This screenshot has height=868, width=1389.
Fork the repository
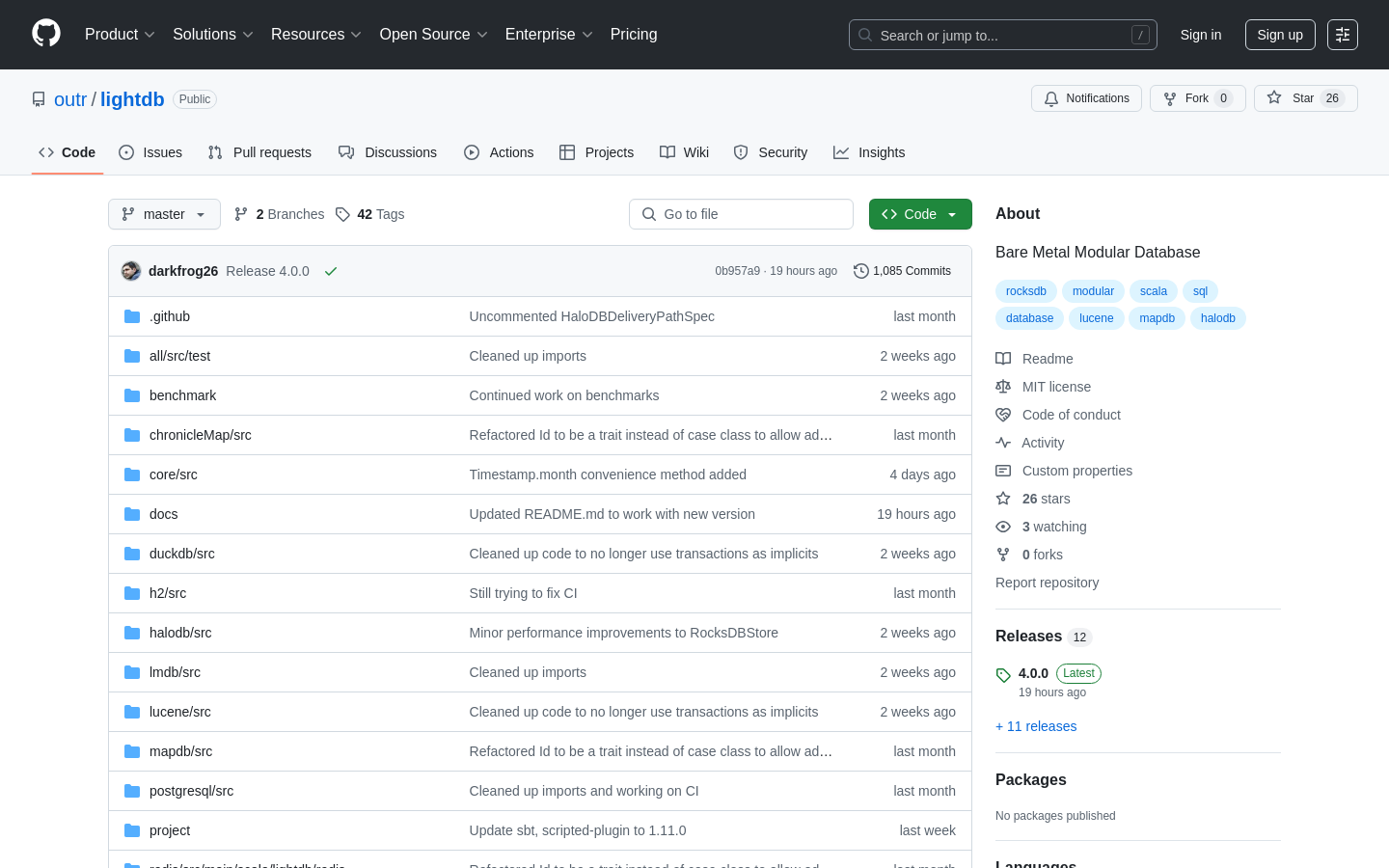[x=1197, y=98]
